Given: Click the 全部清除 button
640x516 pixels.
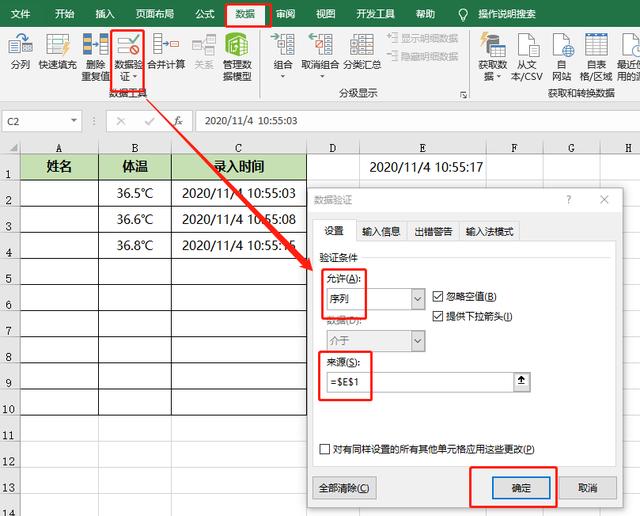Looking at the screenshot, I should coord(344,489).
